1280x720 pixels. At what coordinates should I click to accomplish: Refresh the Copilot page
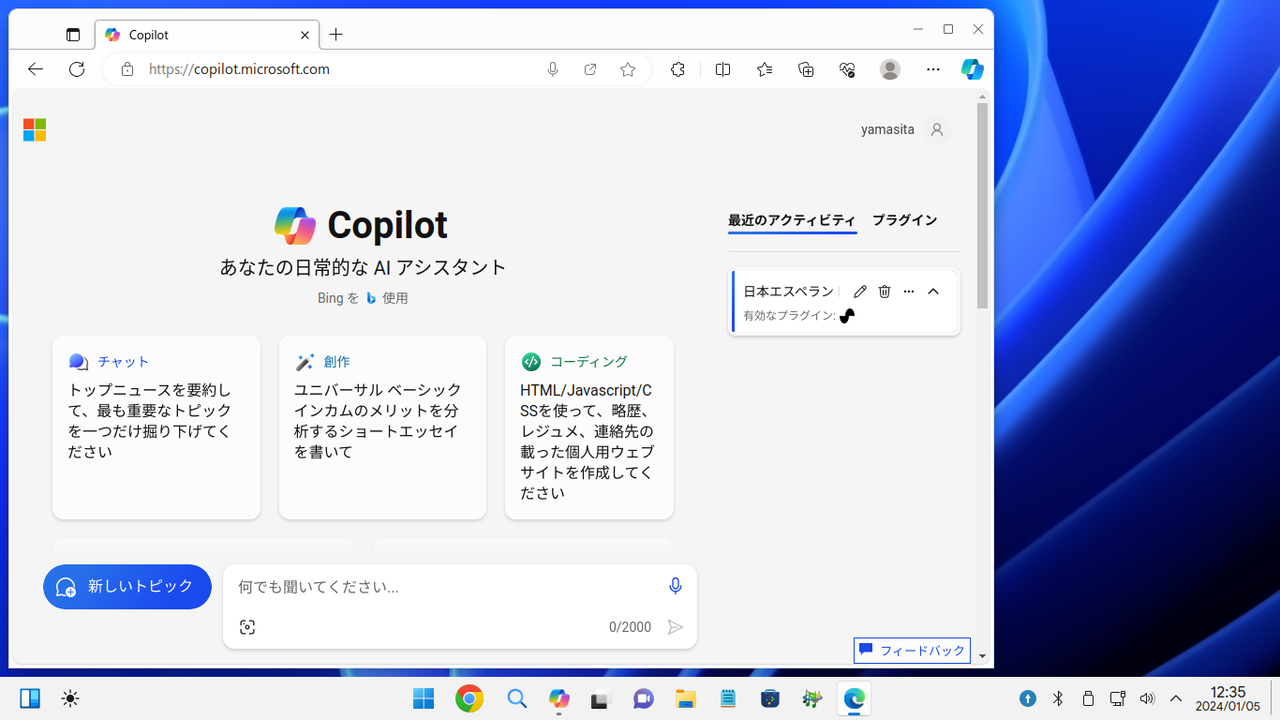[x=77, y=69]
